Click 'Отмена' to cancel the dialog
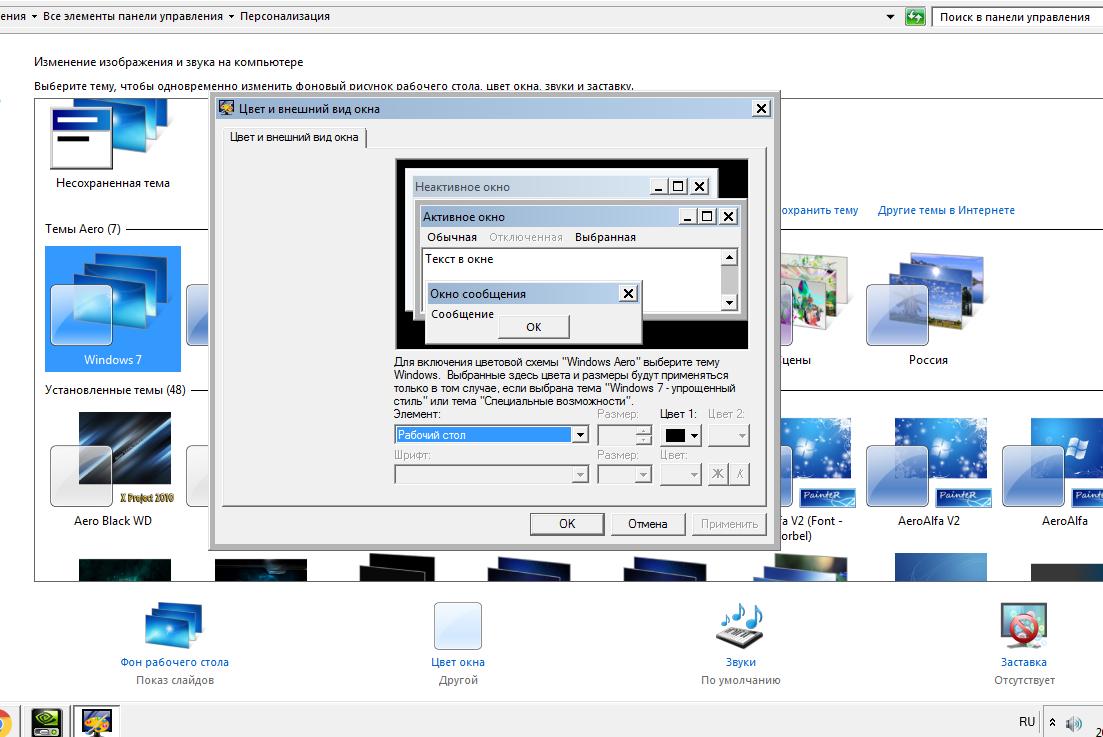Image resolution: width=1103 pixels, height=737 pixels. click(648, 524)
